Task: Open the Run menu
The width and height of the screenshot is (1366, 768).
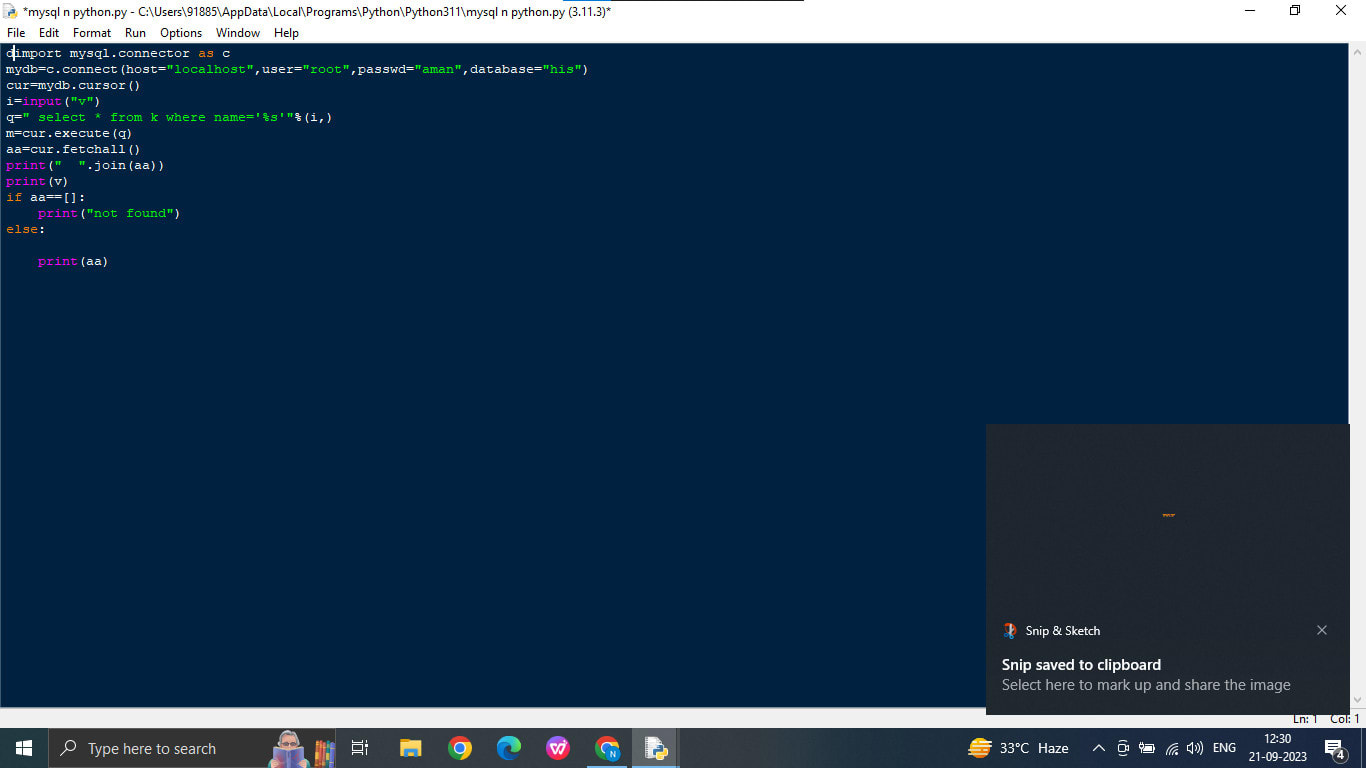Action: coord(135,33)
